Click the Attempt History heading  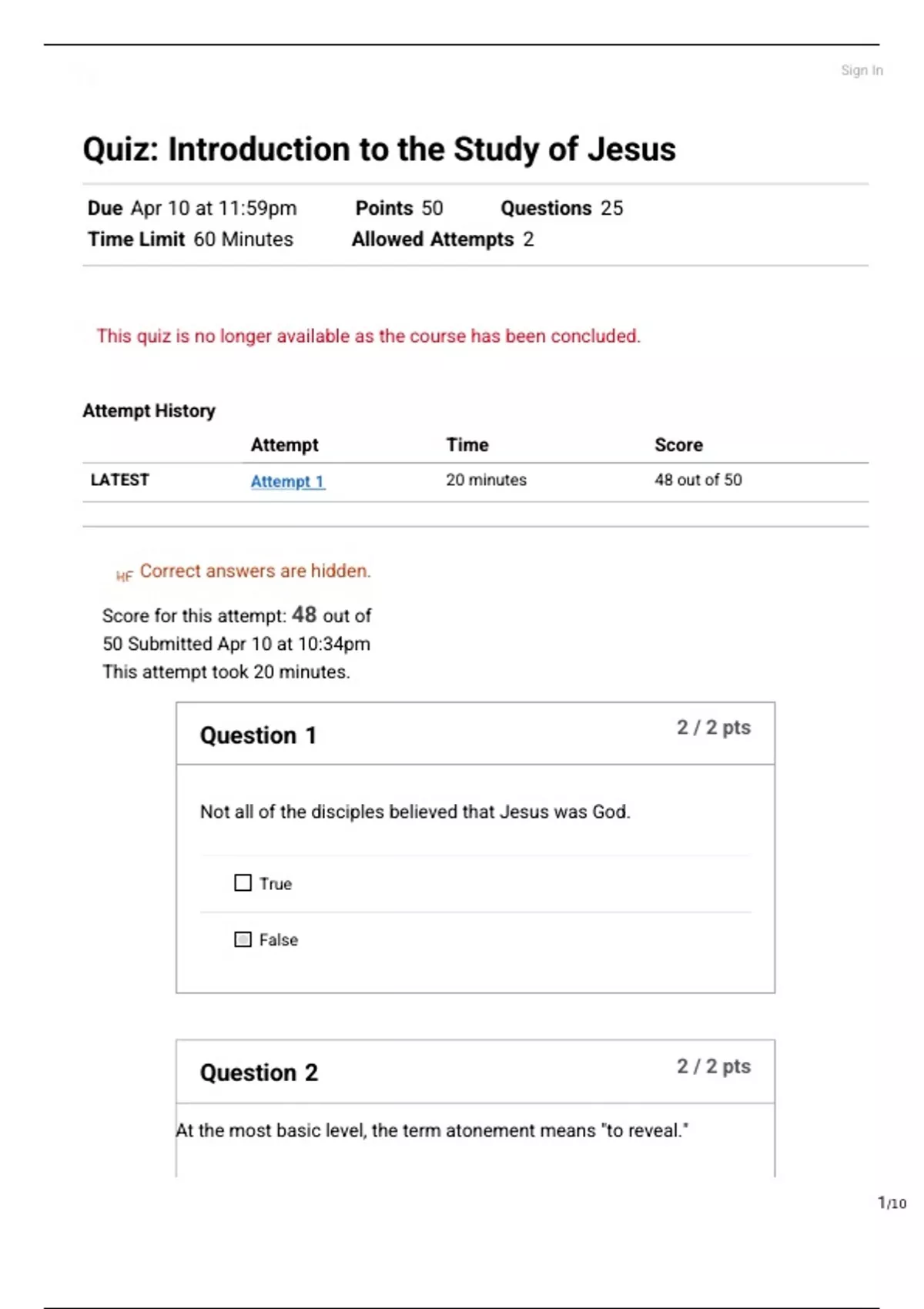coord(149,410)
